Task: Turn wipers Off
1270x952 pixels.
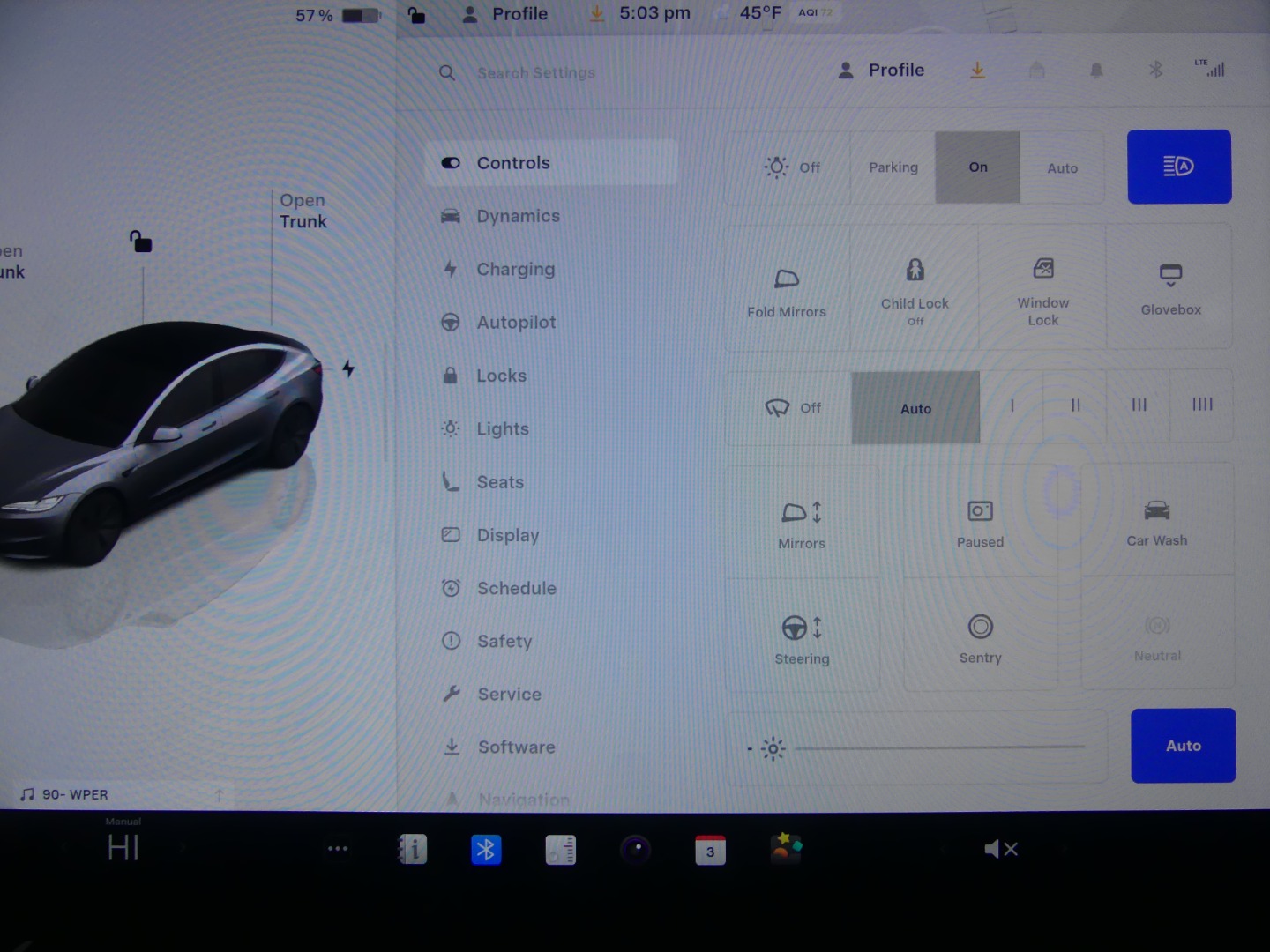Action: pyautogui.click(x=791, y=408)
